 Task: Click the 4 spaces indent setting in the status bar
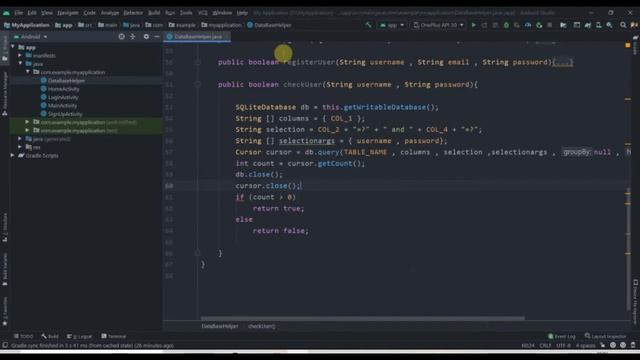pos(586,345)
